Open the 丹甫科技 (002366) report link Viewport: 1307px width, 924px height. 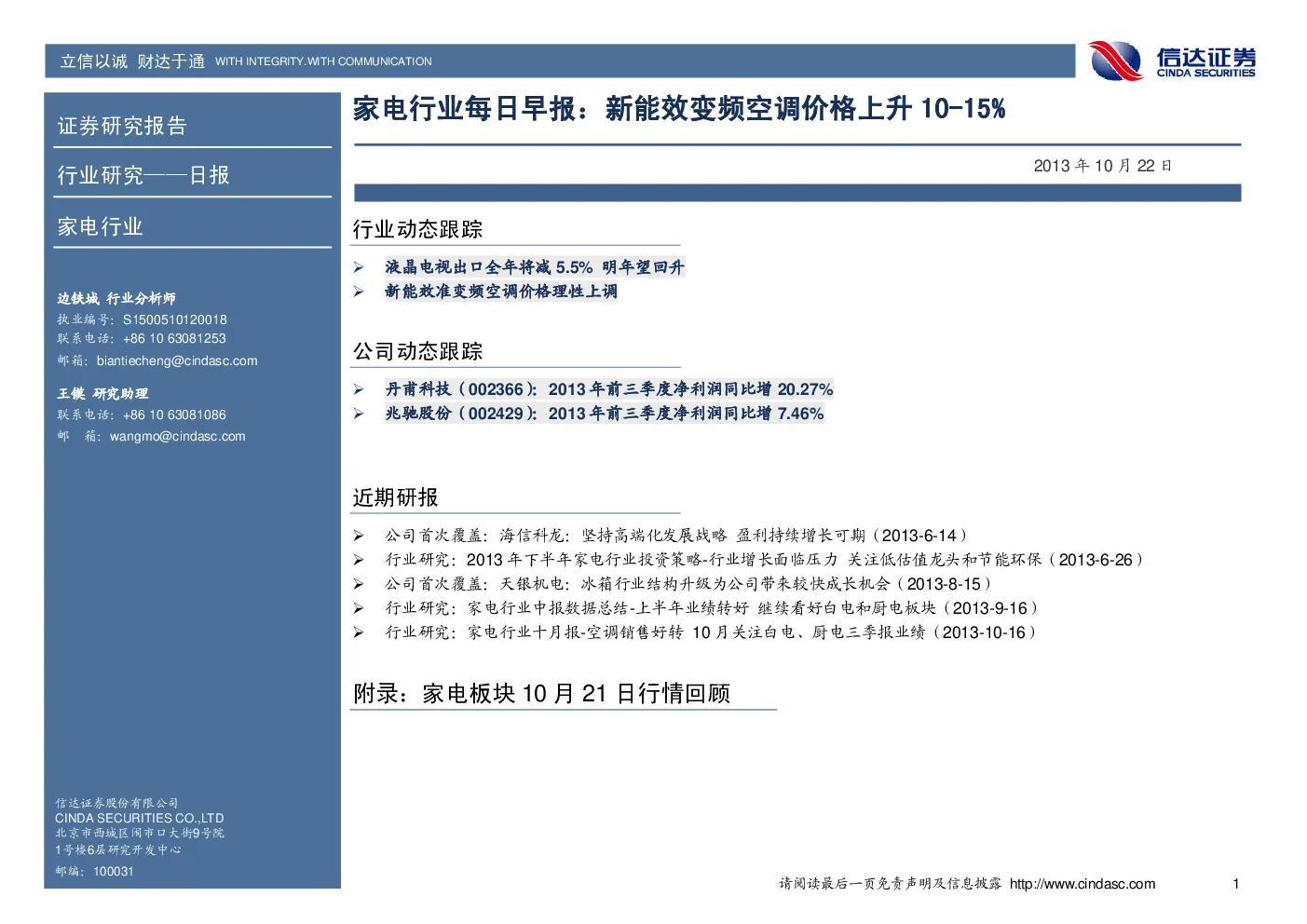[x=609, y=389]
